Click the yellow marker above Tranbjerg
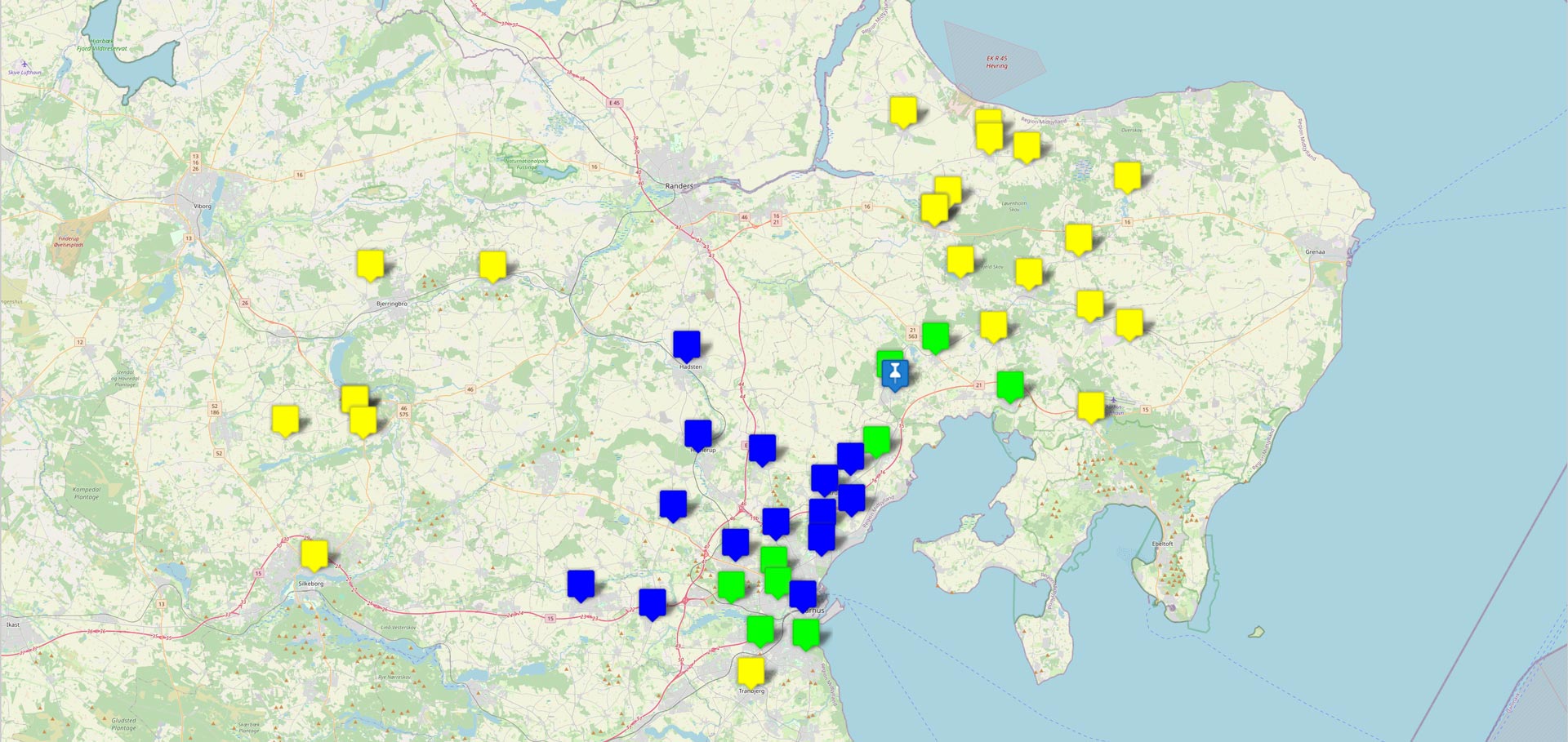The width and height of the screenshot is (1568, 742). coord(751,671)
